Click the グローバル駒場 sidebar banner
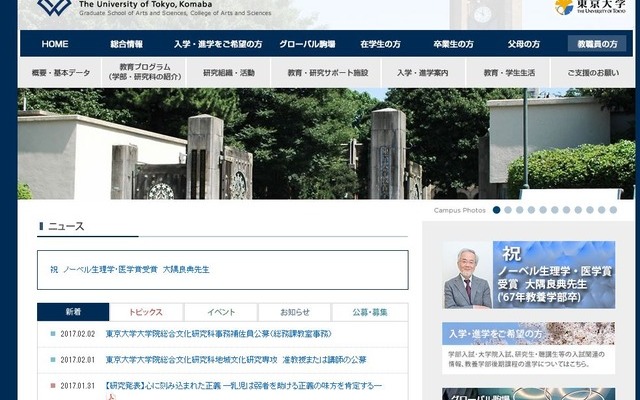 (529, 394)
